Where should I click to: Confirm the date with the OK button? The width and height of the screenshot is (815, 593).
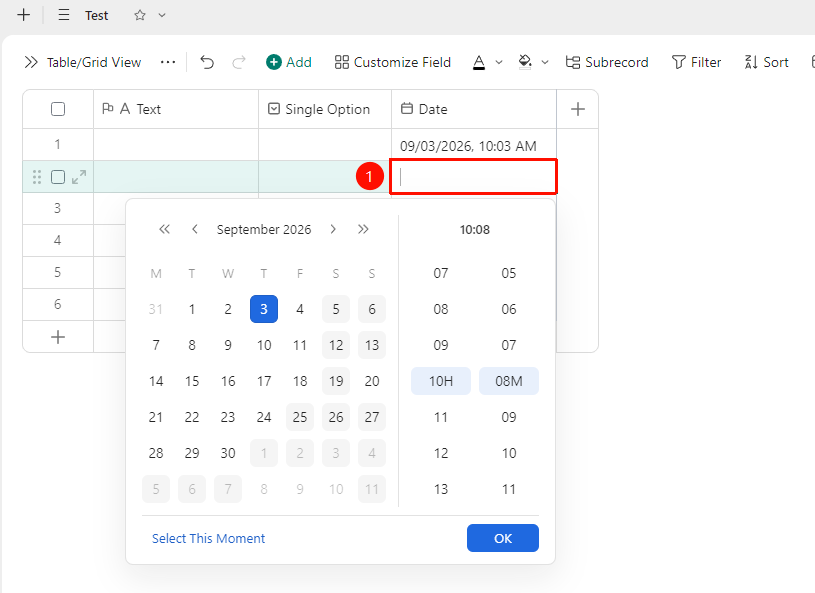(503, 538)
